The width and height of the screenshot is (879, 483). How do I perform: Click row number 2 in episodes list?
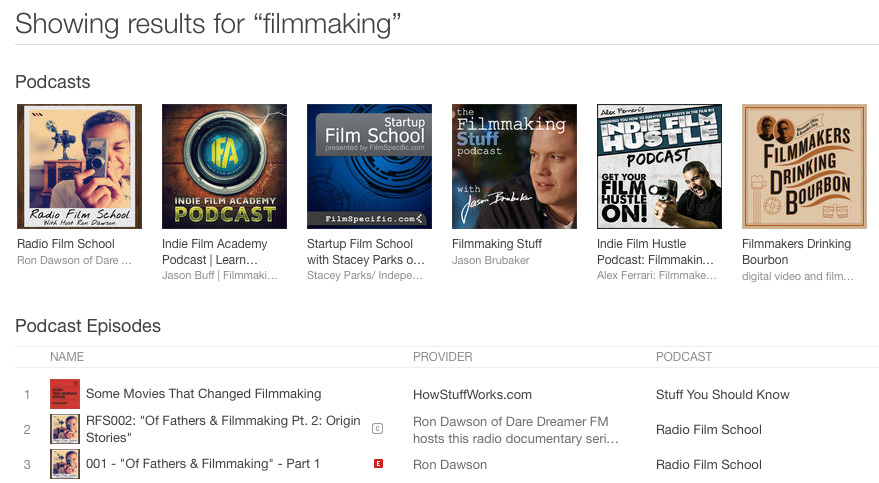click(27, 430)
